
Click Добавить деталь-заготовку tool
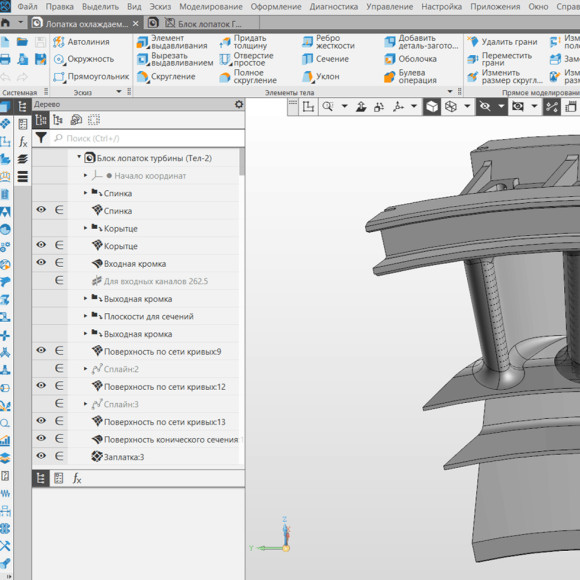point(421,42)
